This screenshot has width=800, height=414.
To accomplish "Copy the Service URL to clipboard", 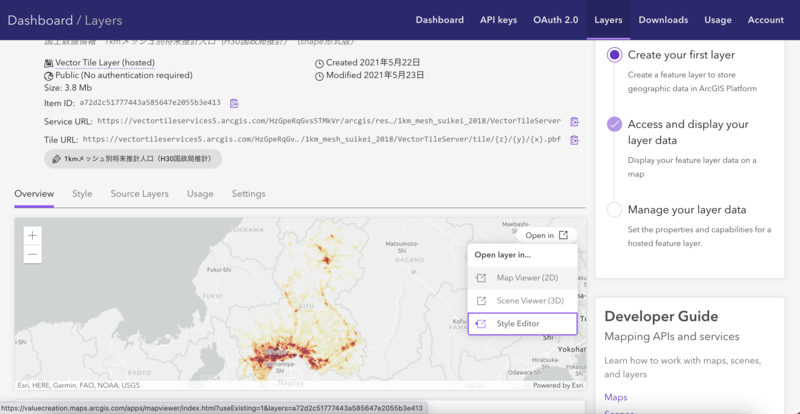I will pyautogui.click(x=574, y=121).
